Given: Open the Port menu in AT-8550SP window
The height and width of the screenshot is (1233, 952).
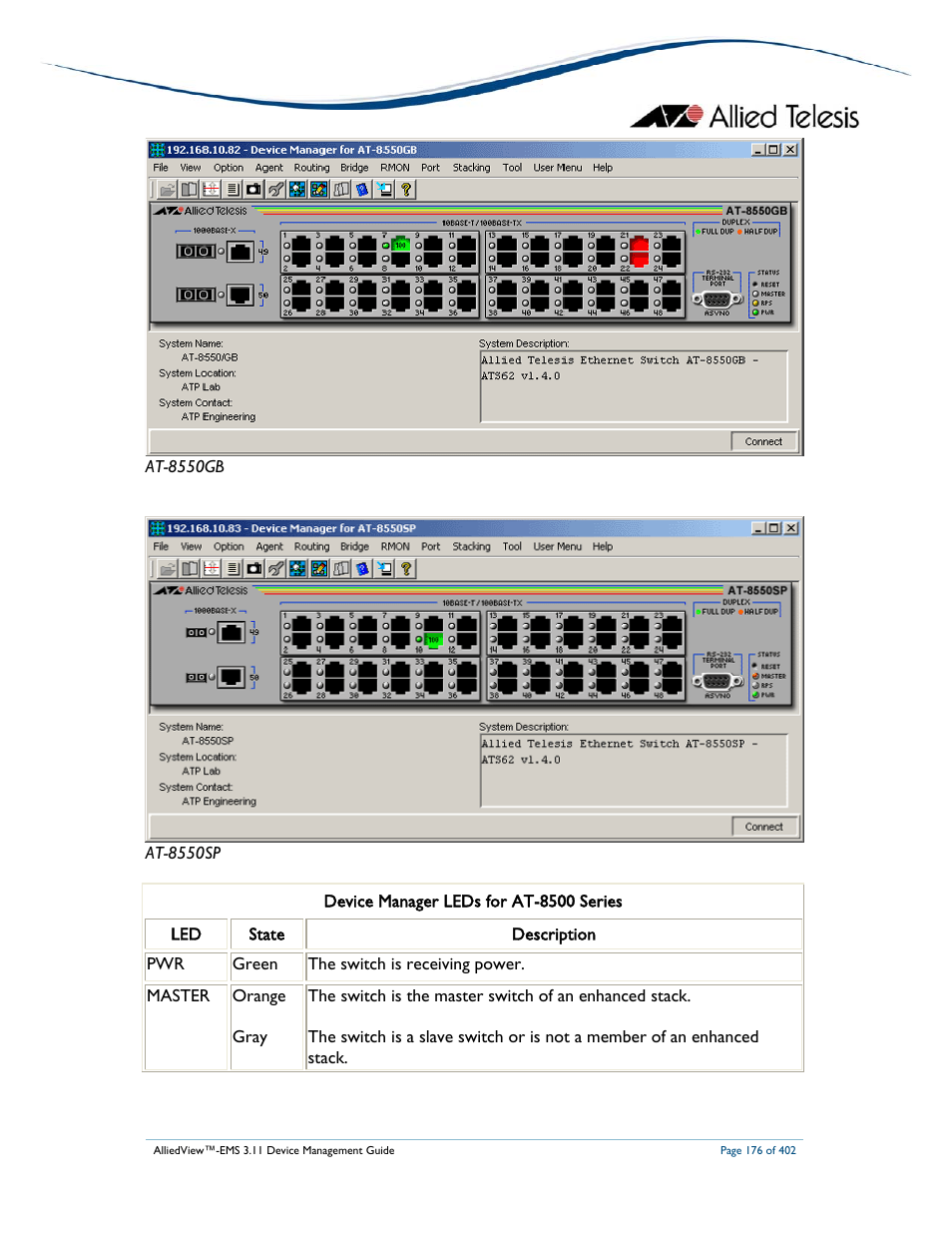Looking at the screenshot, I should (431, 547).
